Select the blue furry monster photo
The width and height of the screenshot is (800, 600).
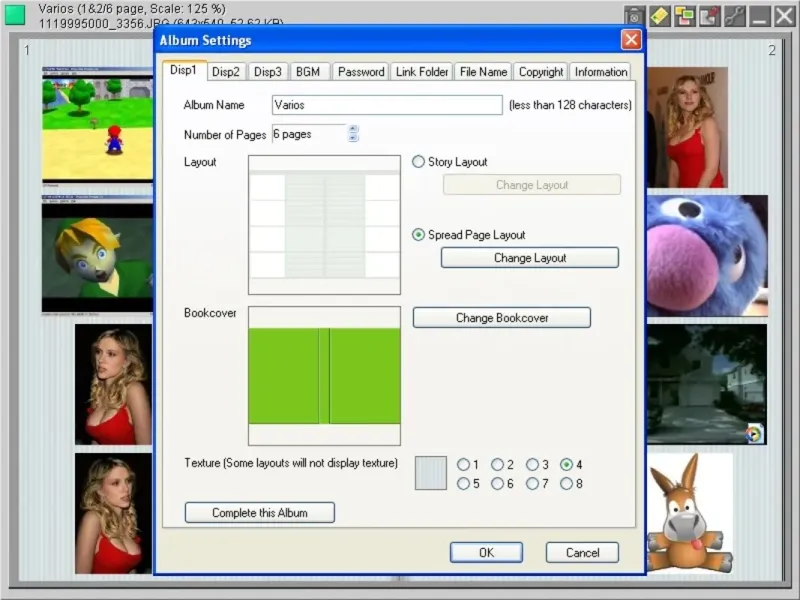(x=707, y=256)
